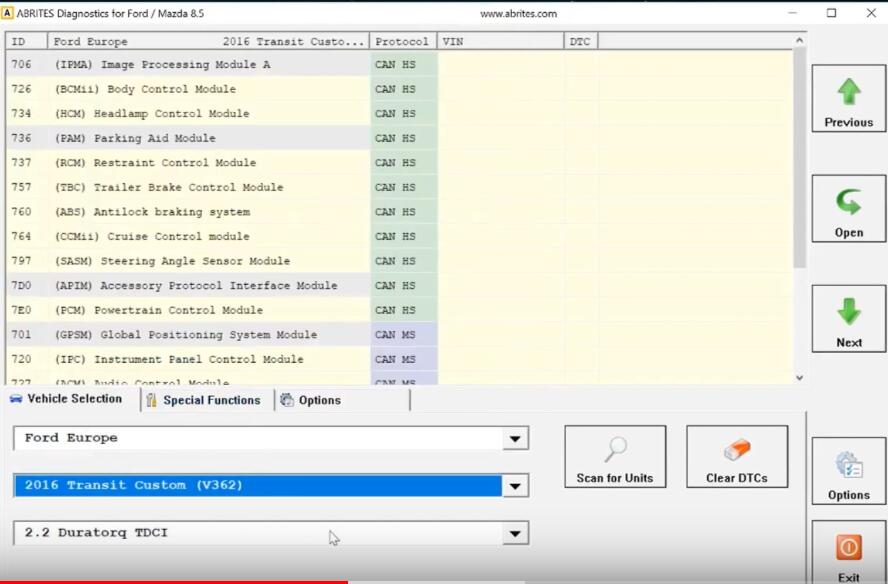Click CAN MS protocol cell in row 720

click(403, 359)
